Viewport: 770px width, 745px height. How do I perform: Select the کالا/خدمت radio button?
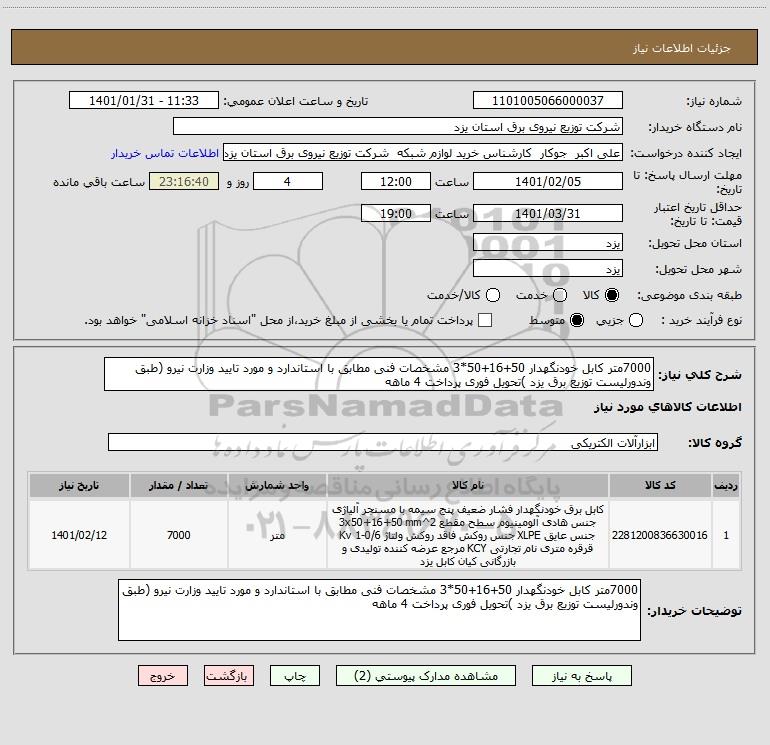(x=493, y=295)
